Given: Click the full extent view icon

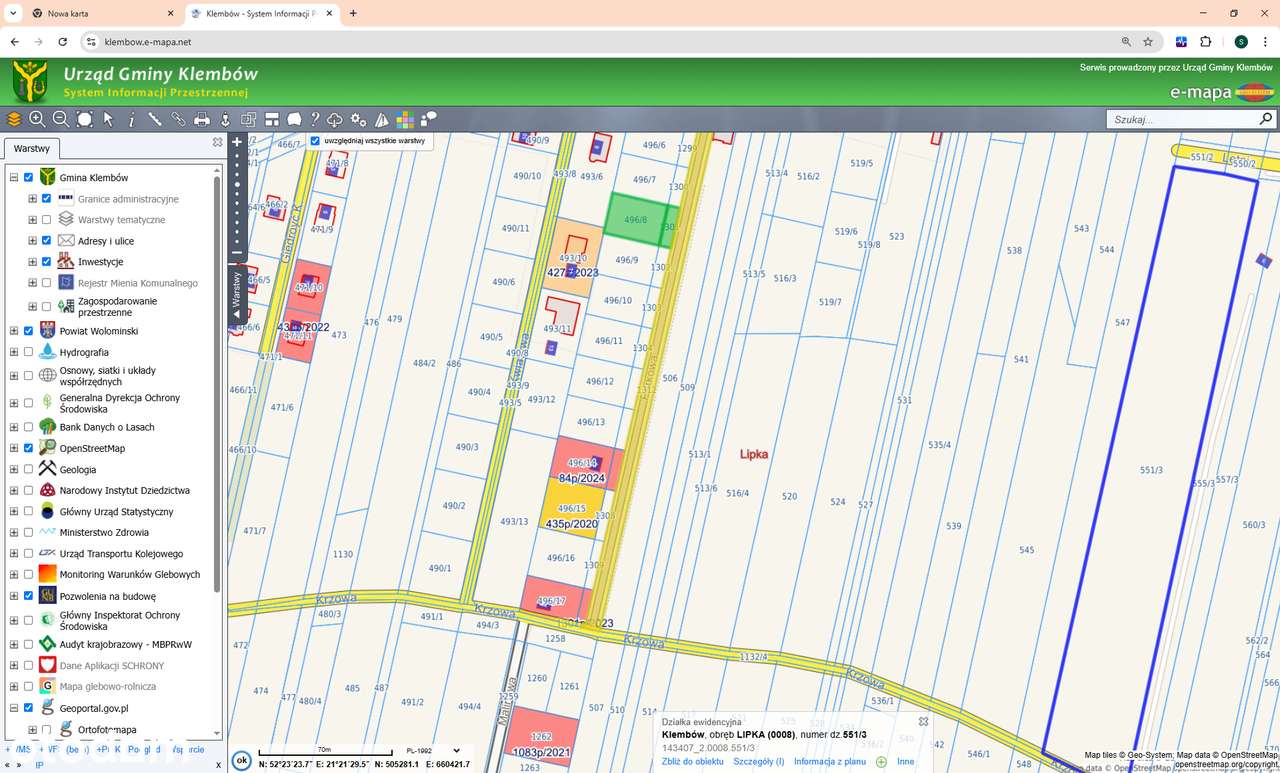Looking at the screenshot, I should pyautogui.click(x=85, y=119).
